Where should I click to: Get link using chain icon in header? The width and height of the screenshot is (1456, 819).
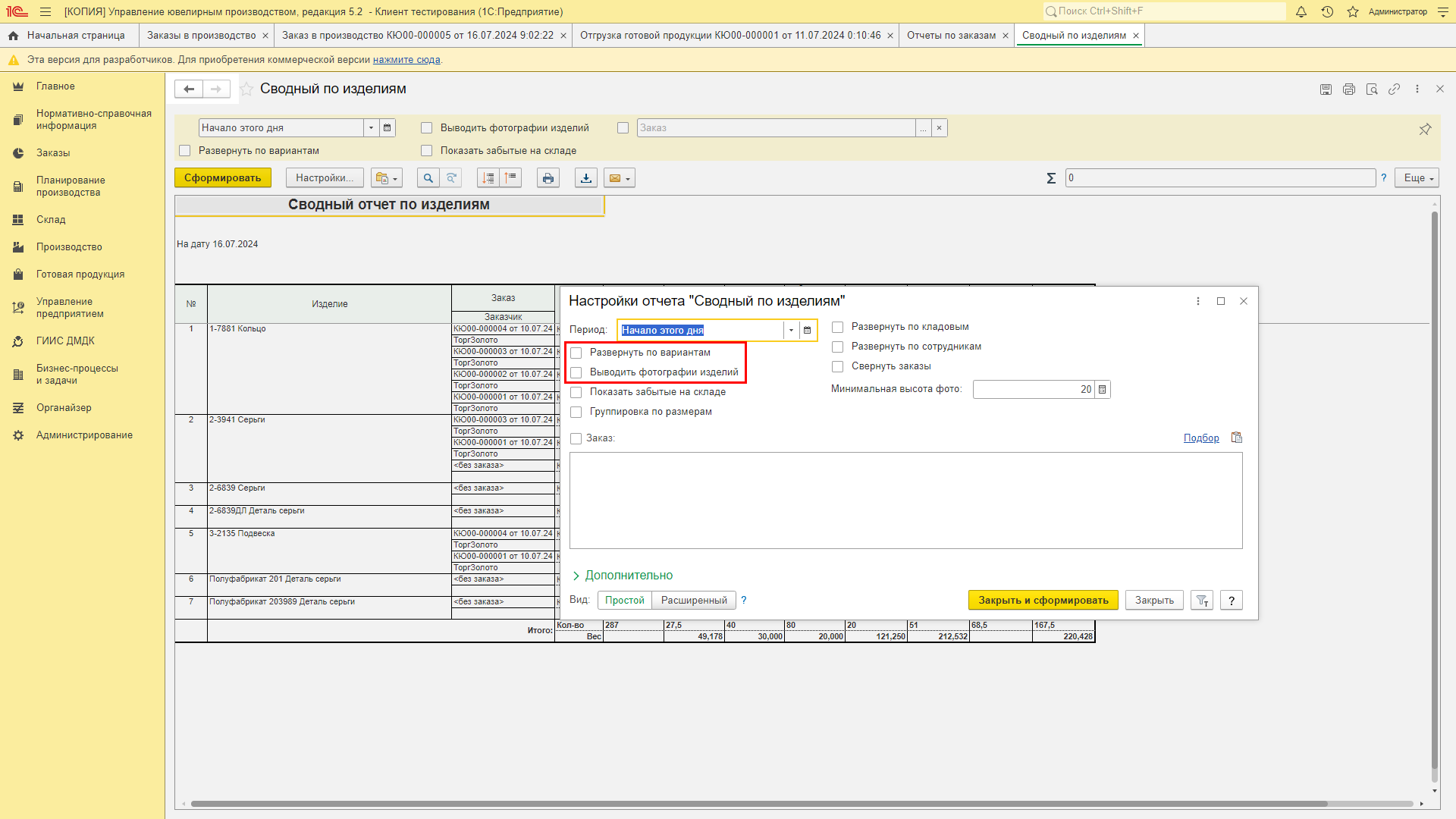(x=1394, y=89)
